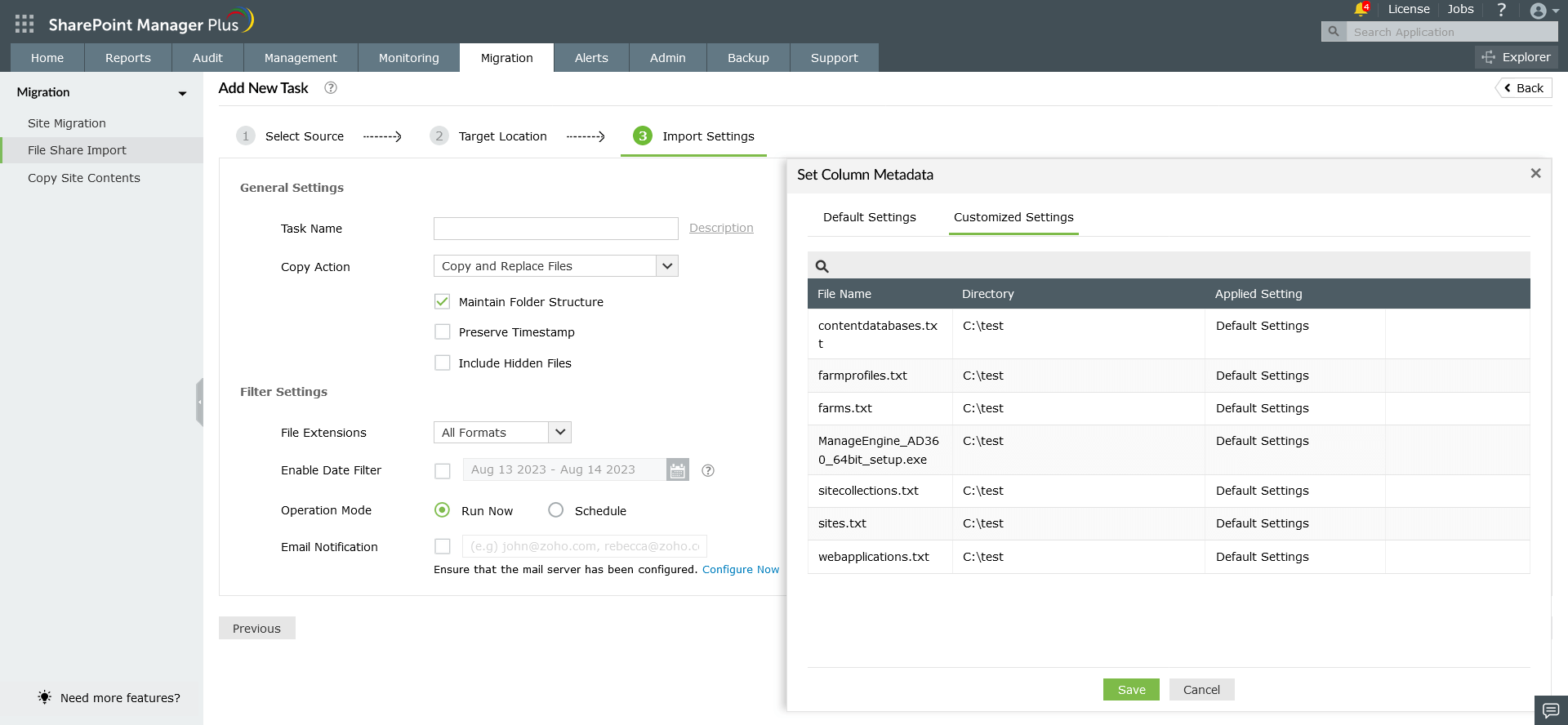Click the Task Name input field
The height and width of the screenshot is (725, 1568).
[555, 229]
